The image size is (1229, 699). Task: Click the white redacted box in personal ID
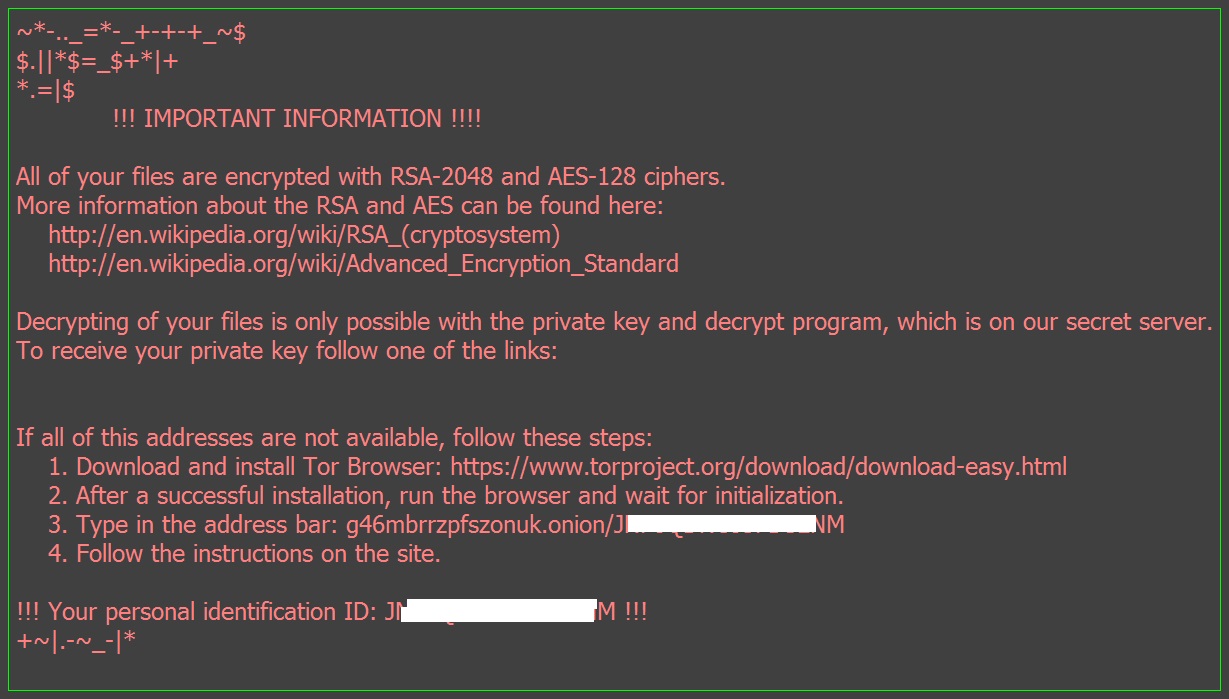click(498, 610)
